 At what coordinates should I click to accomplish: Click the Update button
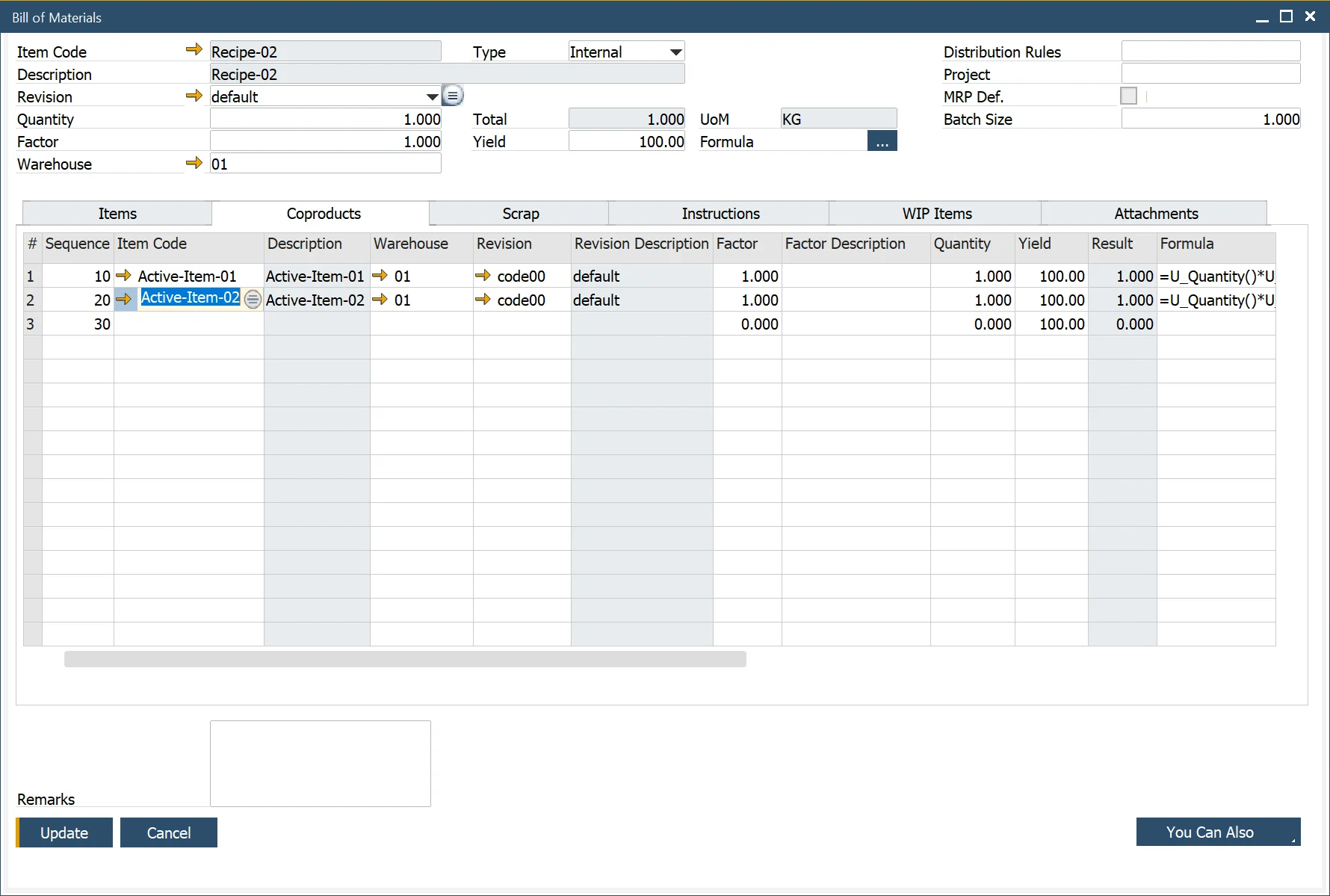click(x=64, y=832)
